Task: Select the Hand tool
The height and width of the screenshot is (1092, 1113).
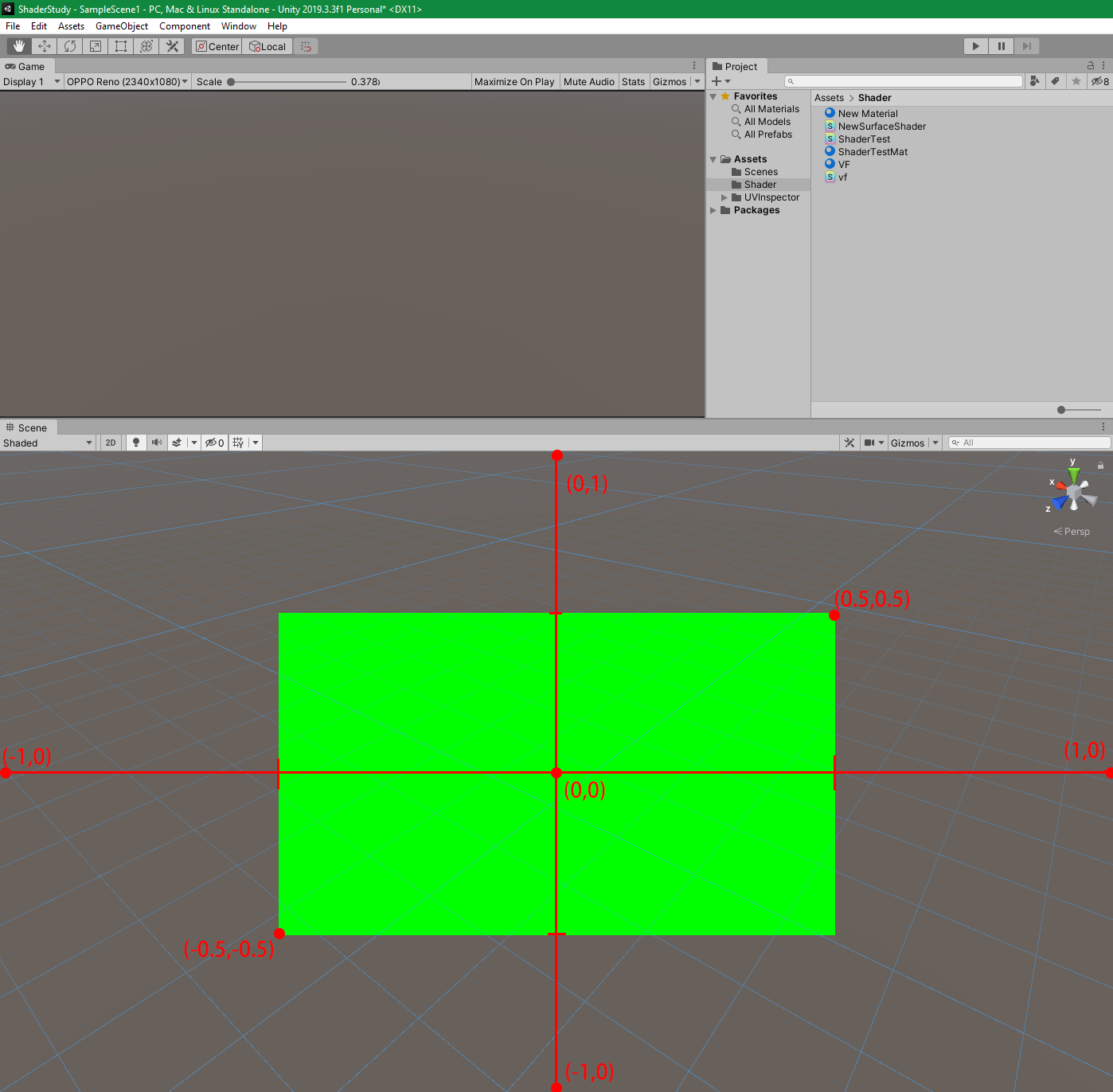Action: 19,46
